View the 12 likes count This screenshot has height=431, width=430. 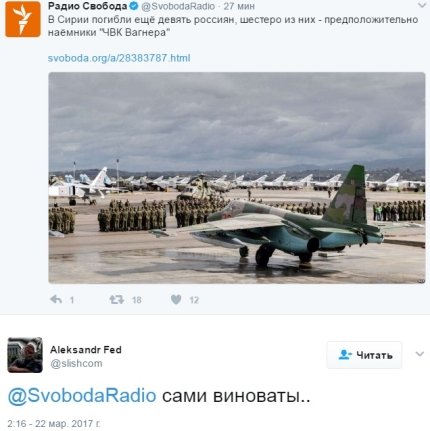(x=194, y=300)
